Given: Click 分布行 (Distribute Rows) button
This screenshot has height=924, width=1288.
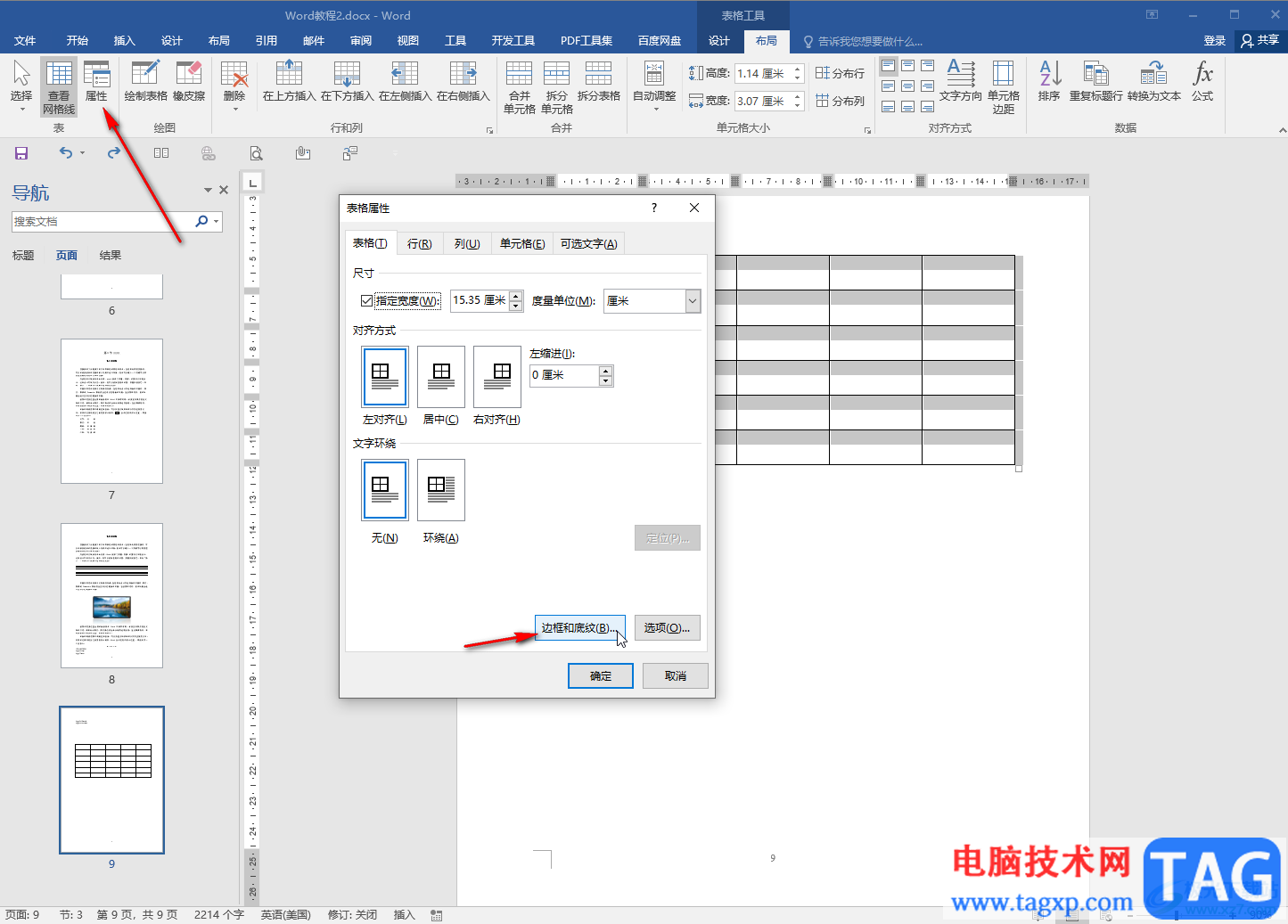Looking at the screenshot, I should [x=840, y=73].
